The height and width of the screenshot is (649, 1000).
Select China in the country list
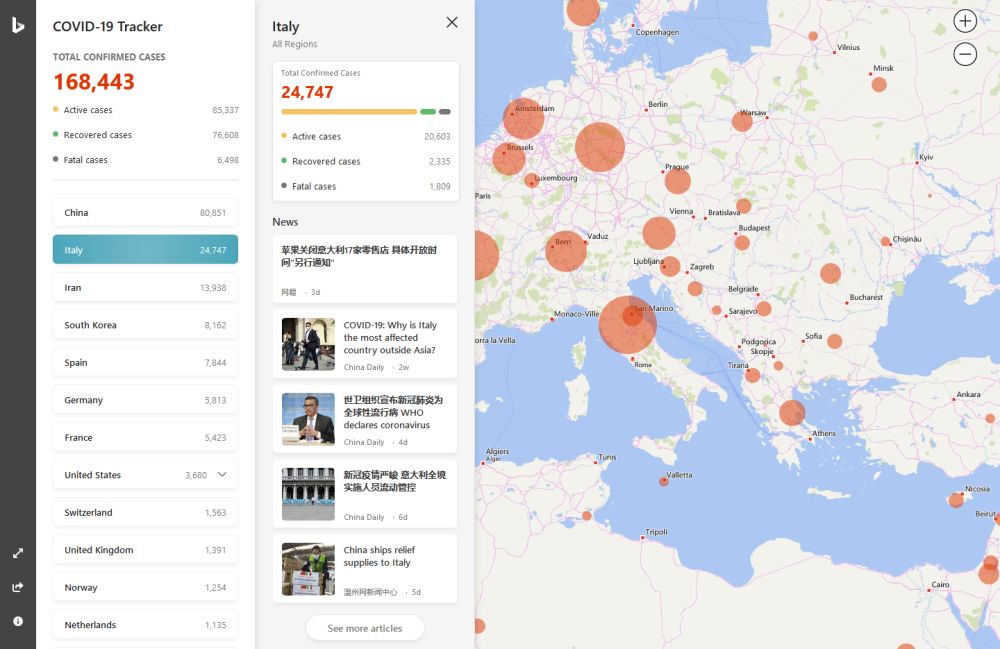click(145, 213)
